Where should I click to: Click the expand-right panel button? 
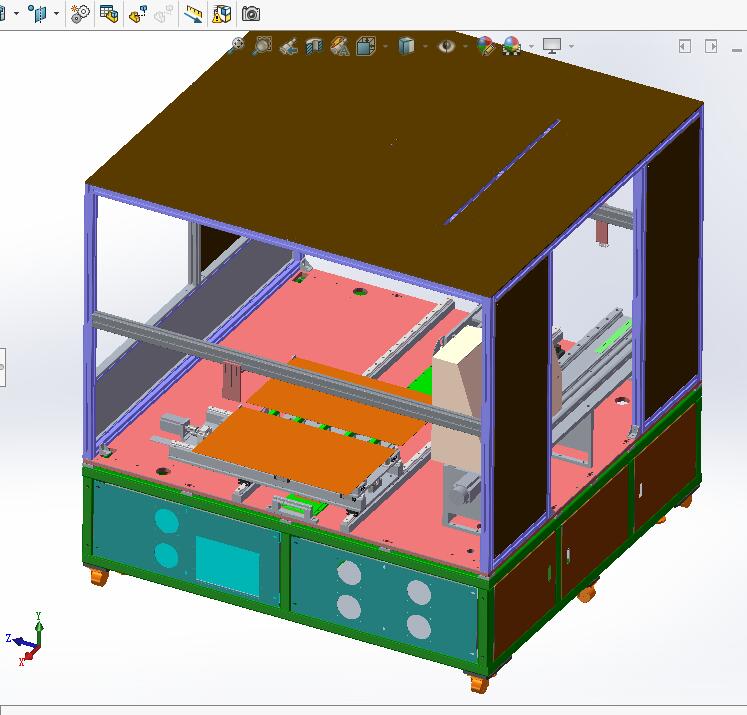click(x=711, y=46)
